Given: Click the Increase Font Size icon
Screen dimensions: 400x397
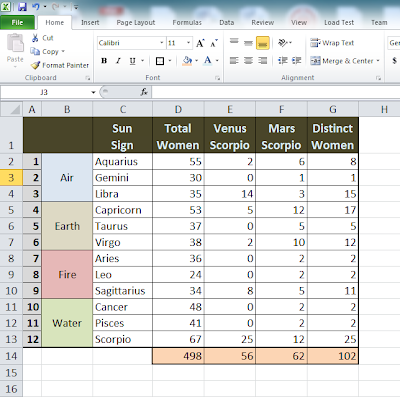Looking at the screenshot, I should click(200, 43).
